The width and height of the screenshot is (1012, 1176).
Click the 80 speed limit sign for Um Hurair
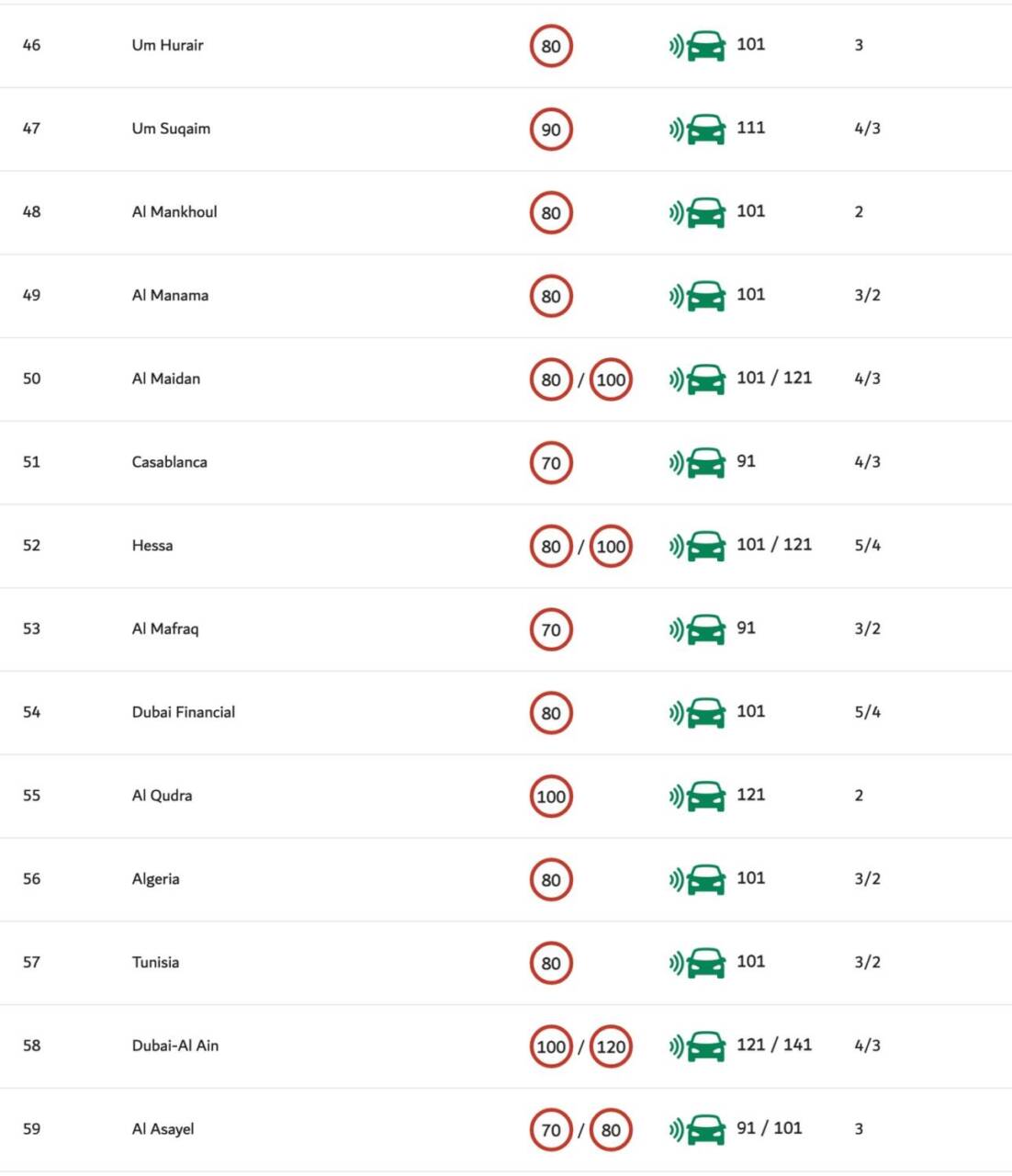tap(551, 46)
